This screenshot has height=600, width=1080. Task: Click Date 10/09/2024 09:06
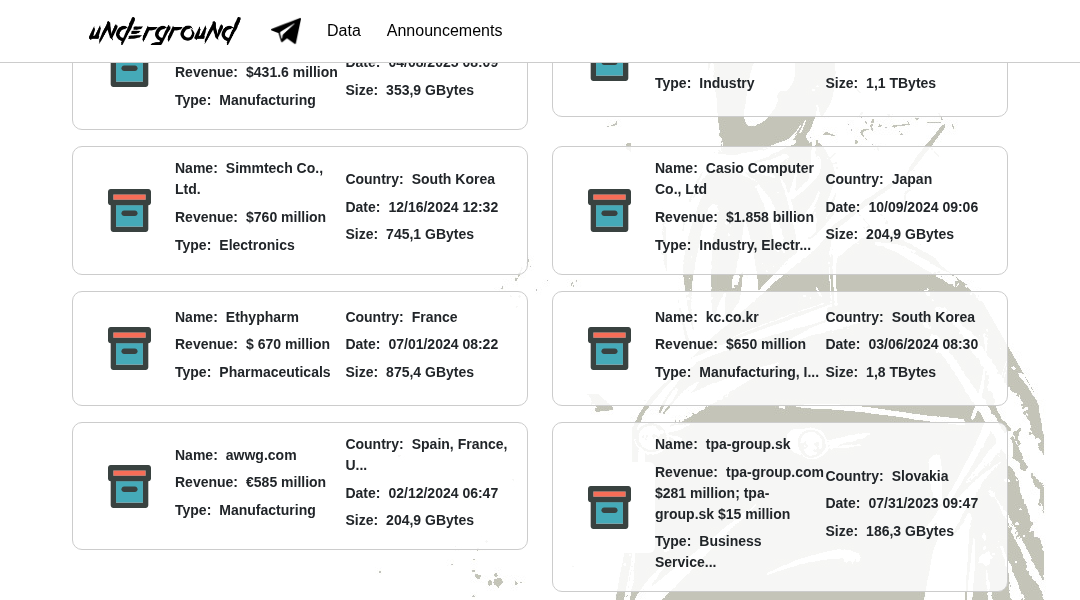pos(902,207)
